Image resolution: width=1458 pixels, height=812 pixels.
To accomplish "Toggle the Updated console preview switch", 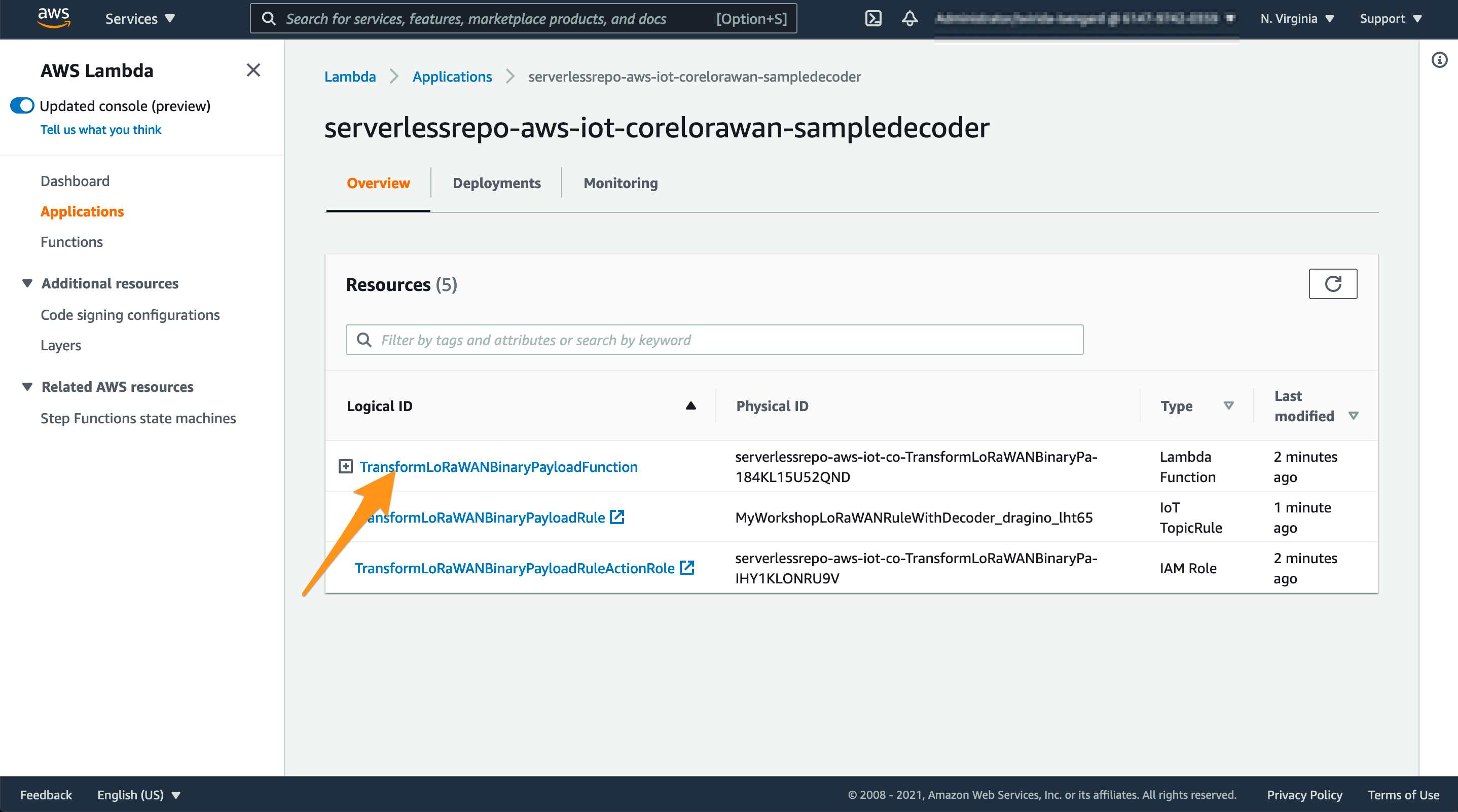I will pos(23,106).
